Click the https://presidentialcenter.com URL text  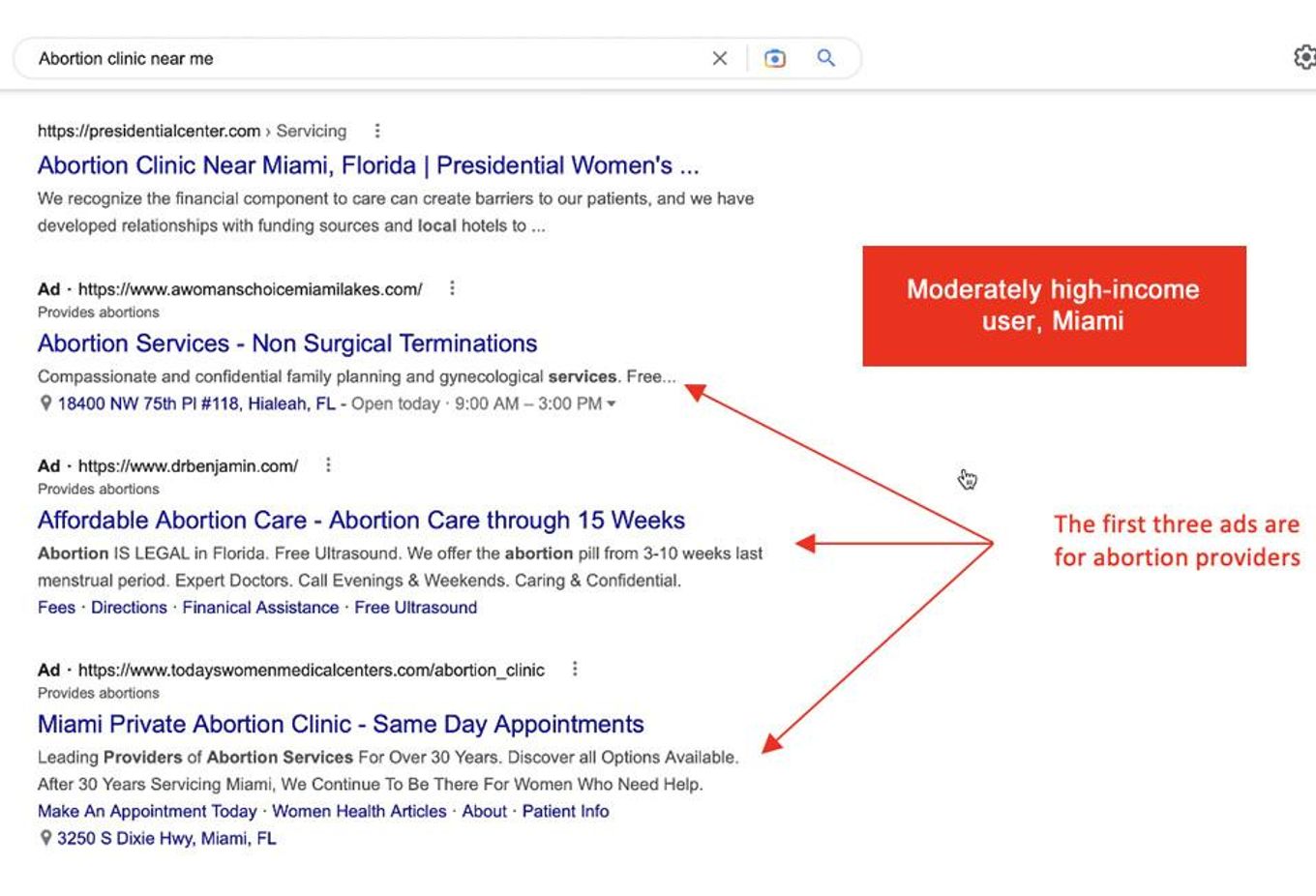coord(149,131)
